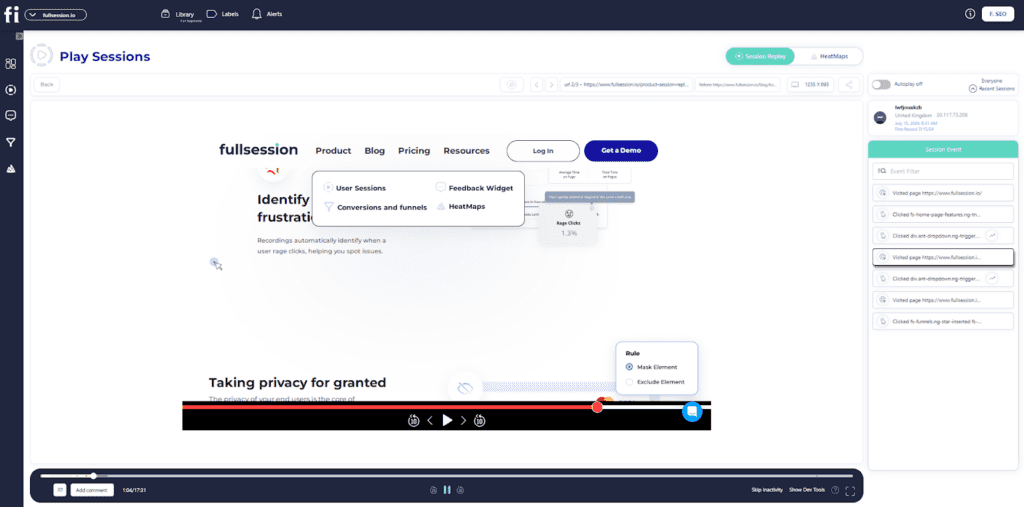Switch to the Session Replay tab
The height and width of the screenshot is (507, 1024).
pos(760,57)
